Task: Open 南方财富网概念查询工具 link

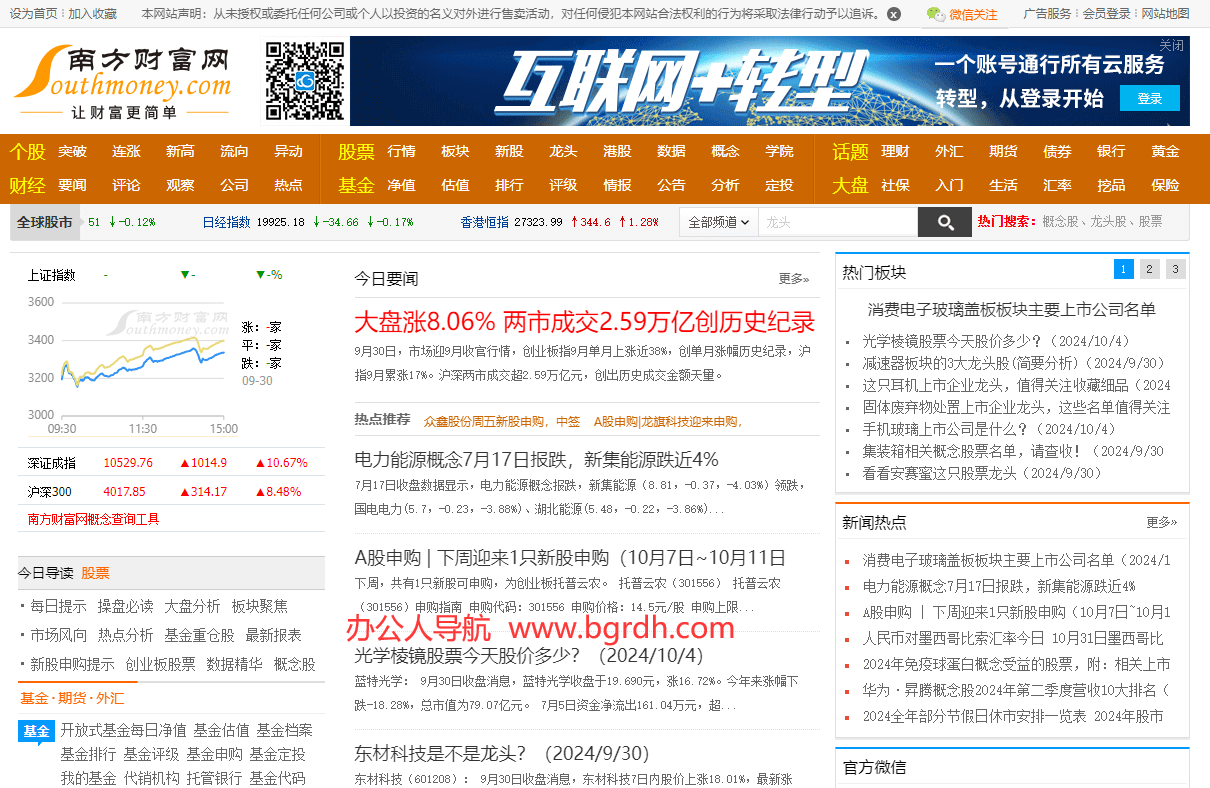Action: 93,519
